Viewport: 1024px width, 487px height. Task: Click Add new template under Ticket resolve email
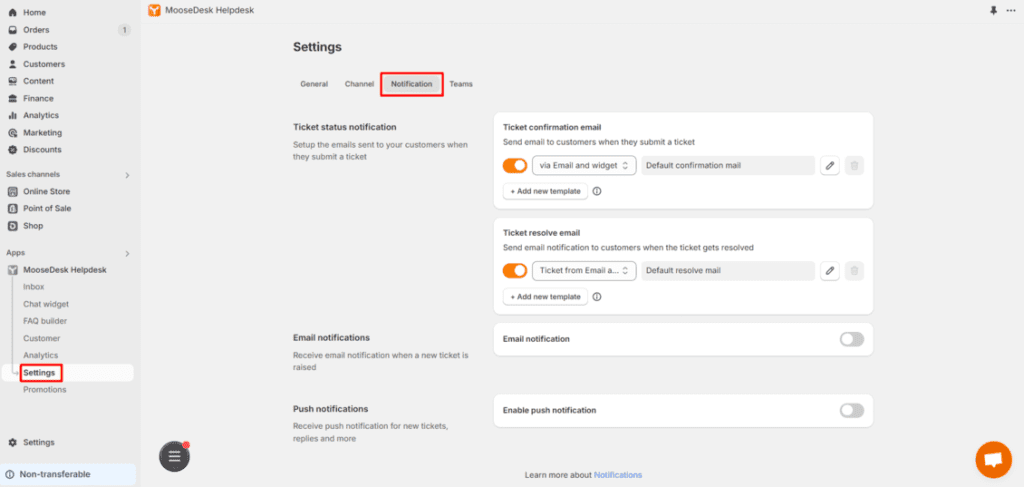(545, 296)
